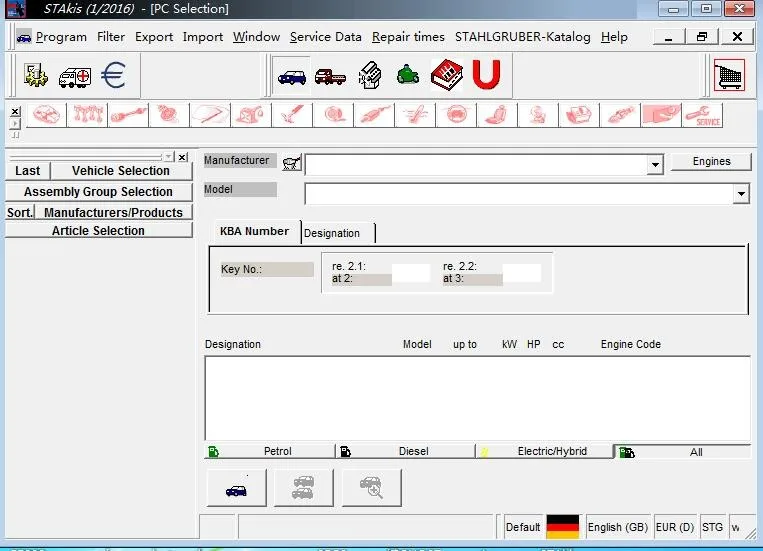Click the Engine Code column header
Viewport: 763px width, 551px height.
tap(631, 344)
